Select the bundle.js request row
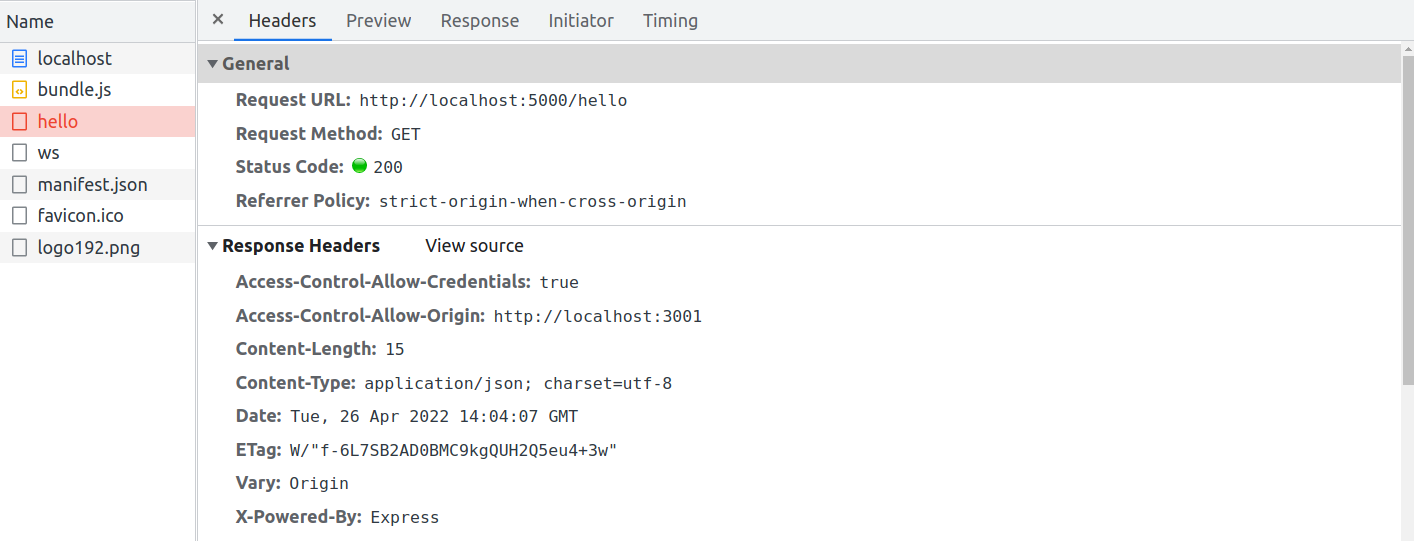 (98, 90)
